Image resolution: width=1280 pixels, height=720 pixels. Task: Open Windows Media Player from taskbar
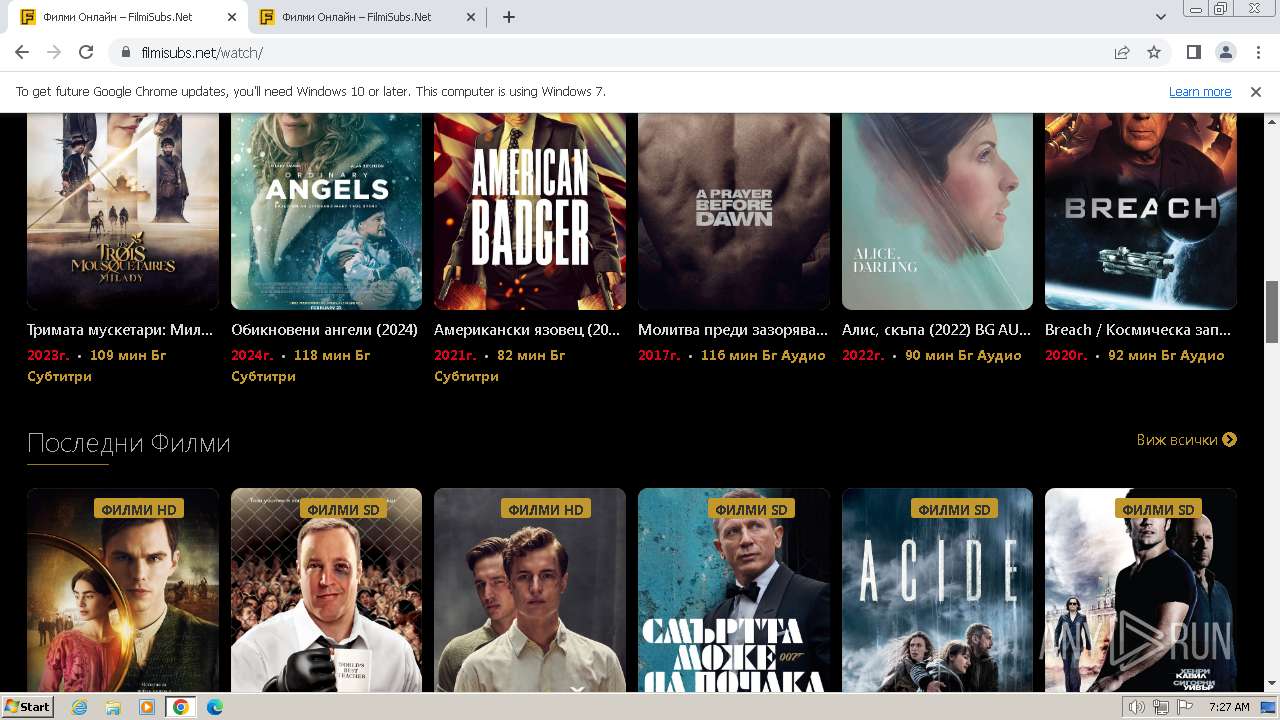point(147,707)
